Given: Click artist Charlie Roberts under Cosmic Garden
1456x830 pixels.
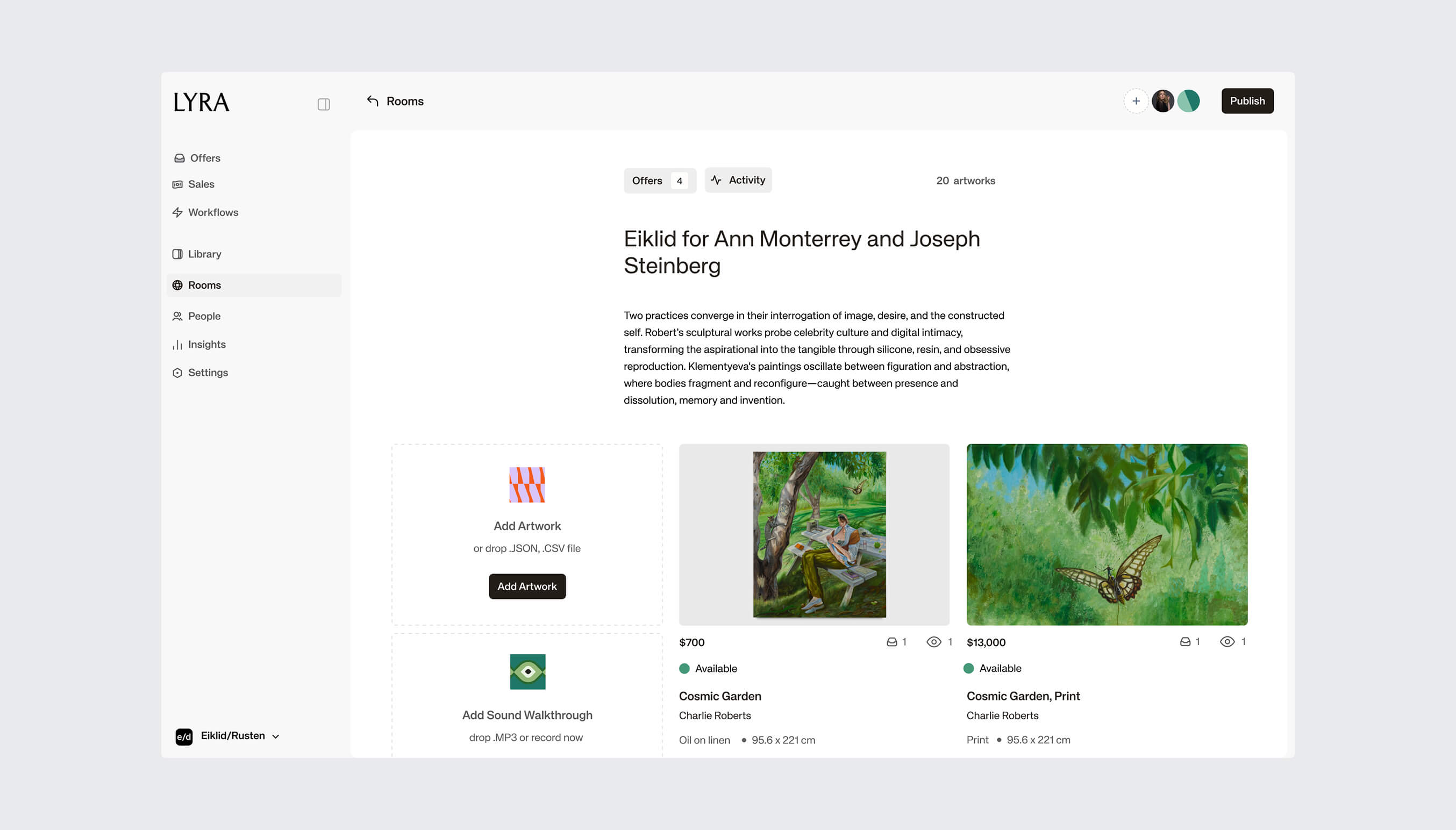Looking at the screenshot, I should tap(715, 715).
